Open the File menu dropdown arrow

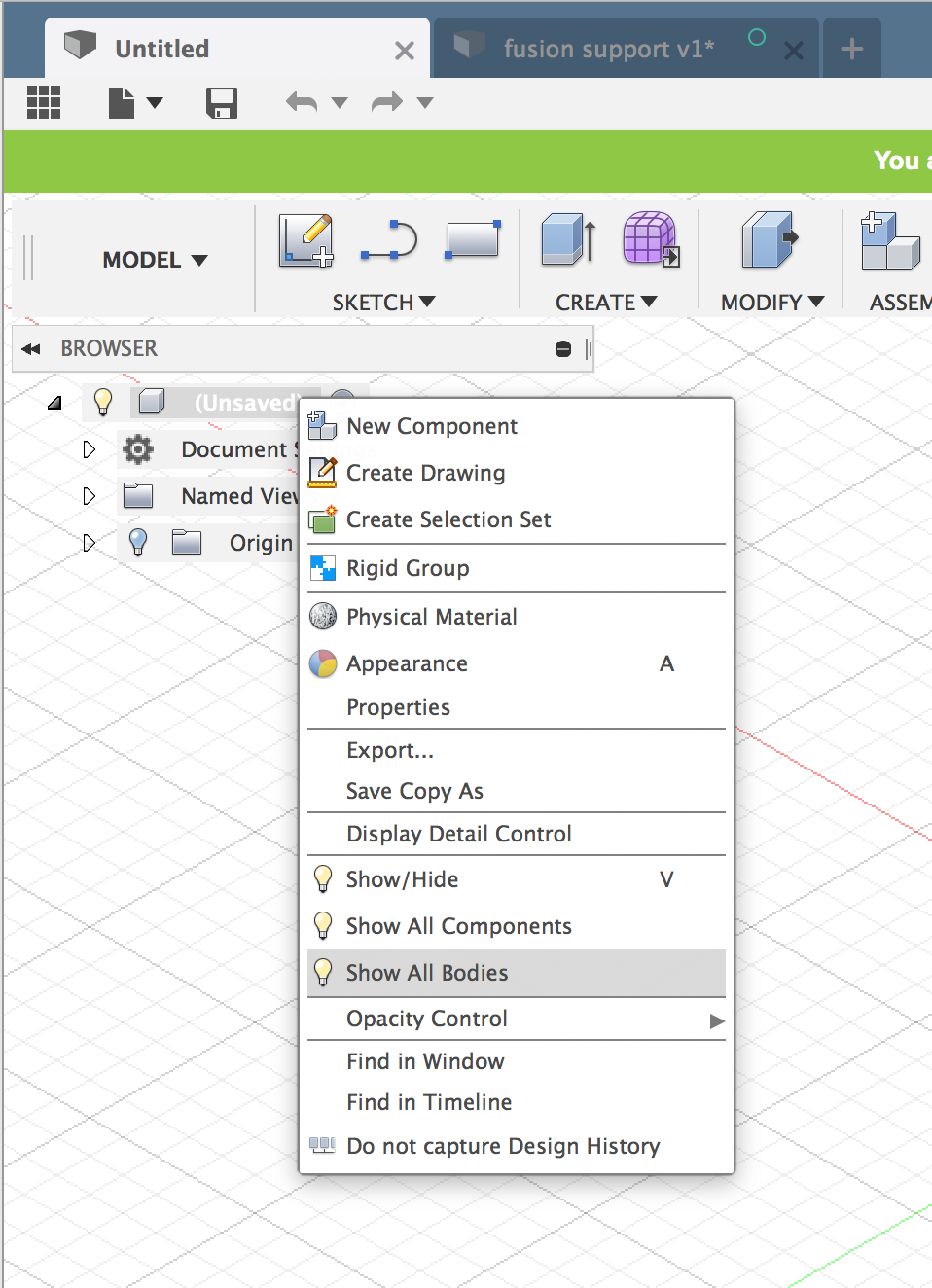[x=155, y=102]
